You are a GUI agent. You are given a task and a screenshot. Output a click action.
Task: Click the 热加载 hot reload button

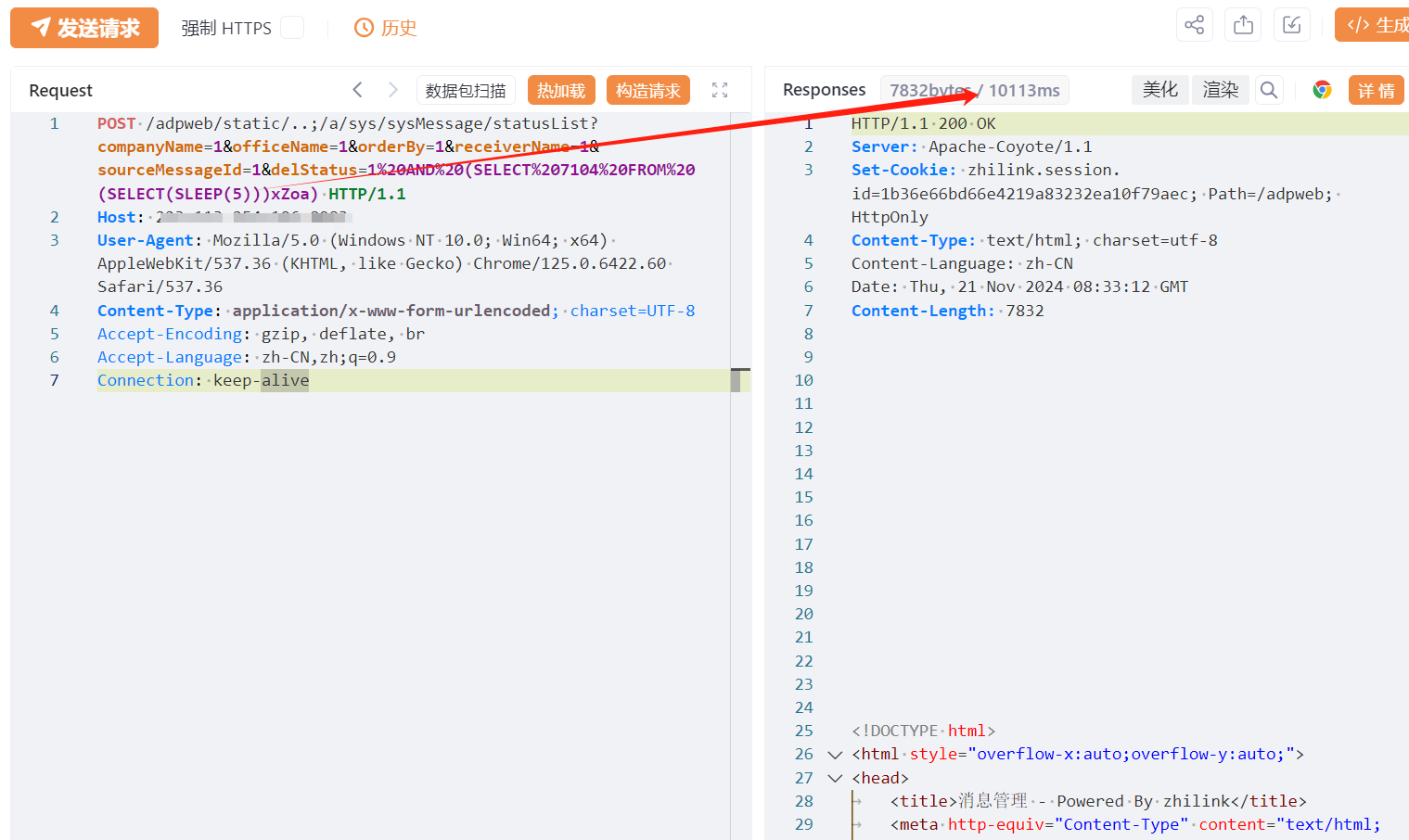(x=561, y=90)
